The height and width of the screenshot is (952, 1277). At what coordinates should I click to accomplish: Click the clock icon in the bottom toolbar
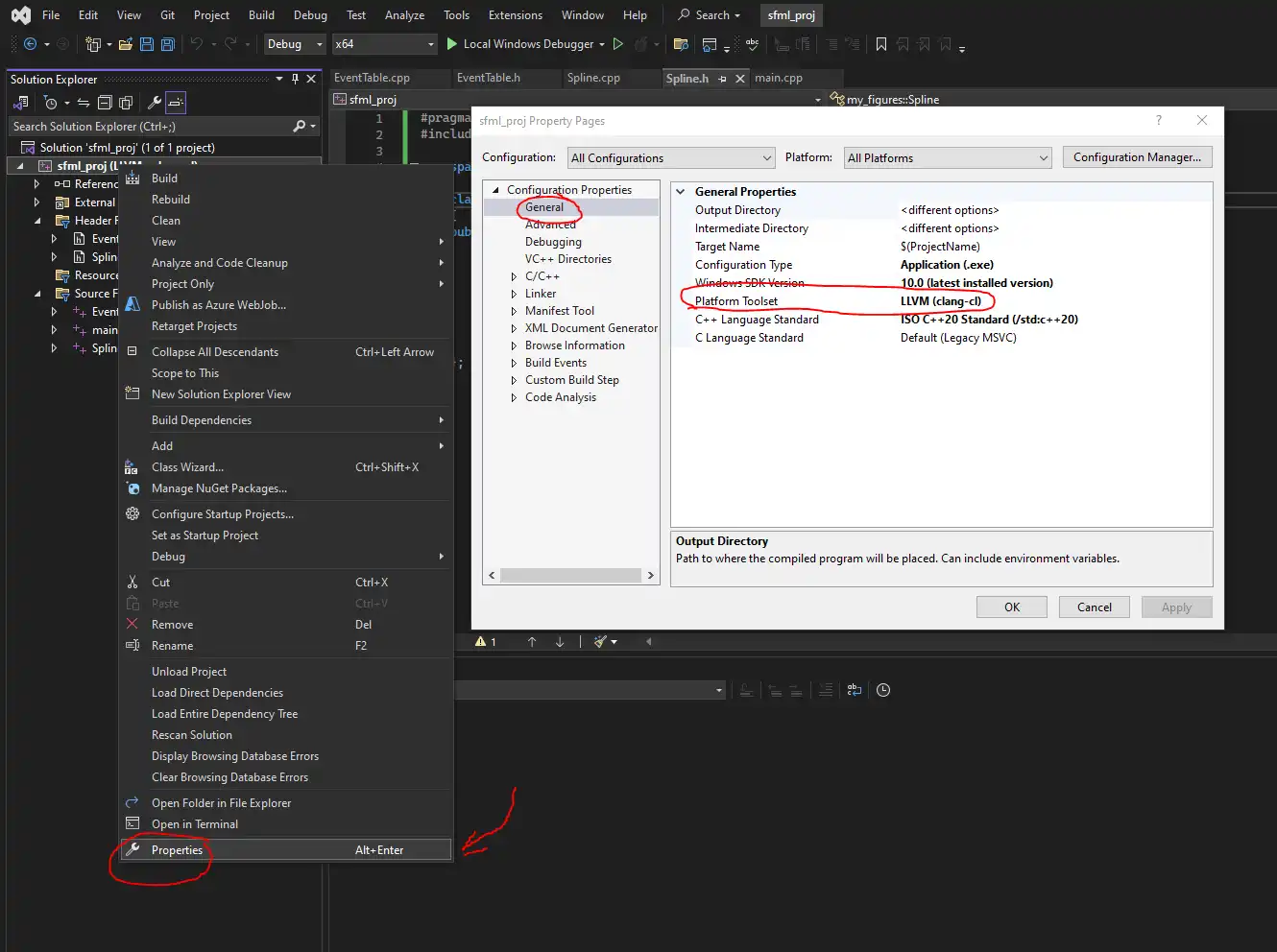click(x=883, y=690)
